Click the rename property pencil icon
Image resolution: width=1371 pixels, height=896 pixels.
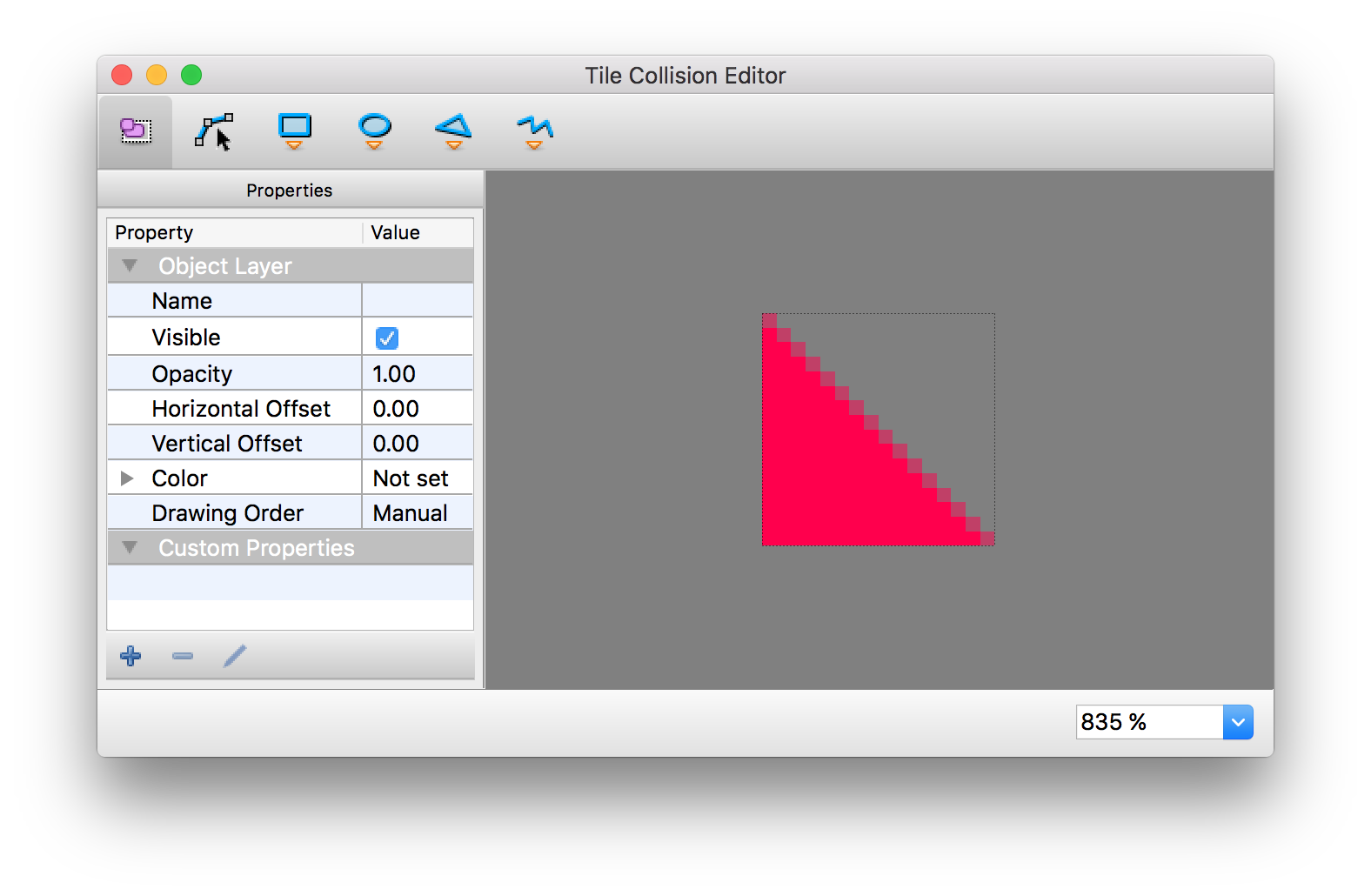coord(235,656)
